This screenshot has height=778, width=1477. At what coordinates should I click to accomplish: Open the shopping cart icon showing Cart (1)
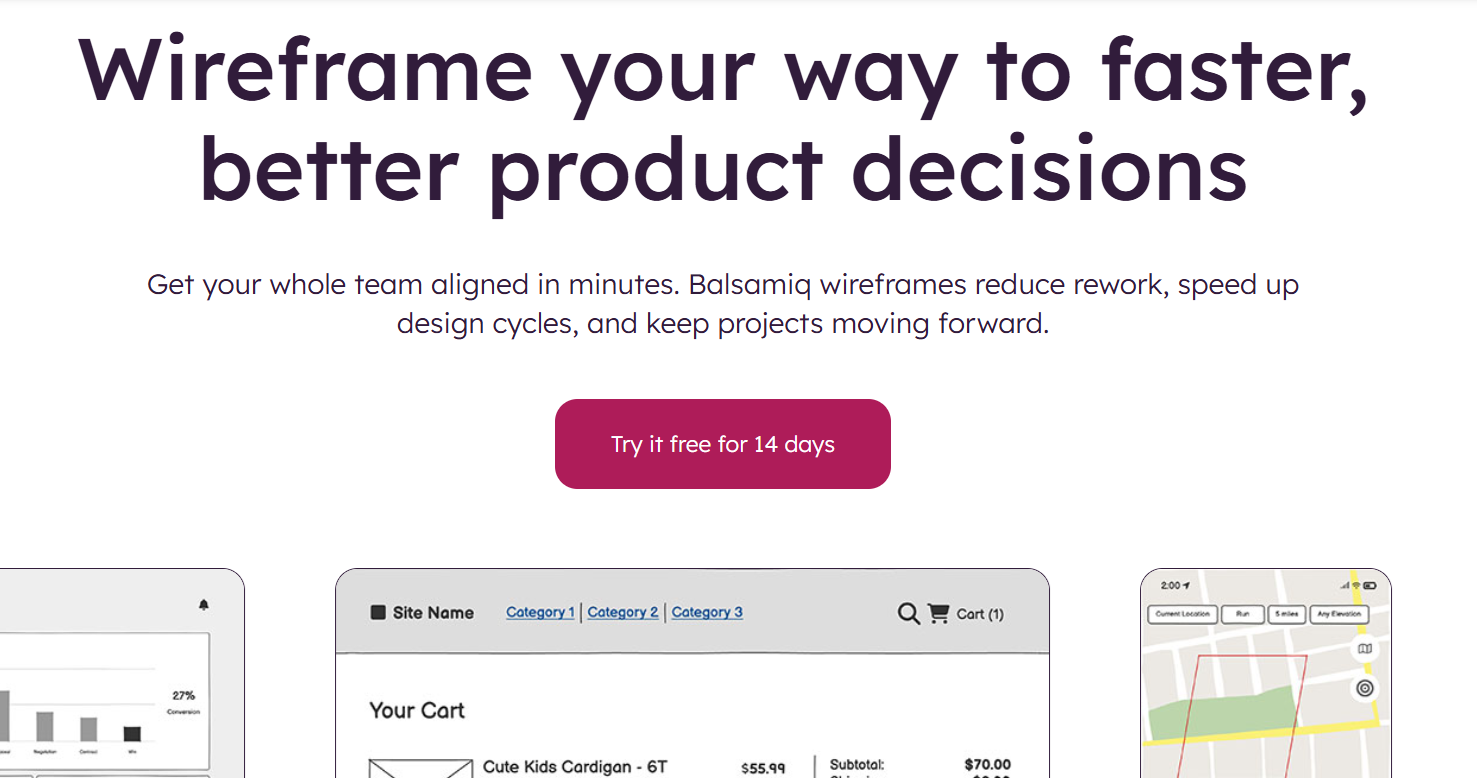coord(938,614)
